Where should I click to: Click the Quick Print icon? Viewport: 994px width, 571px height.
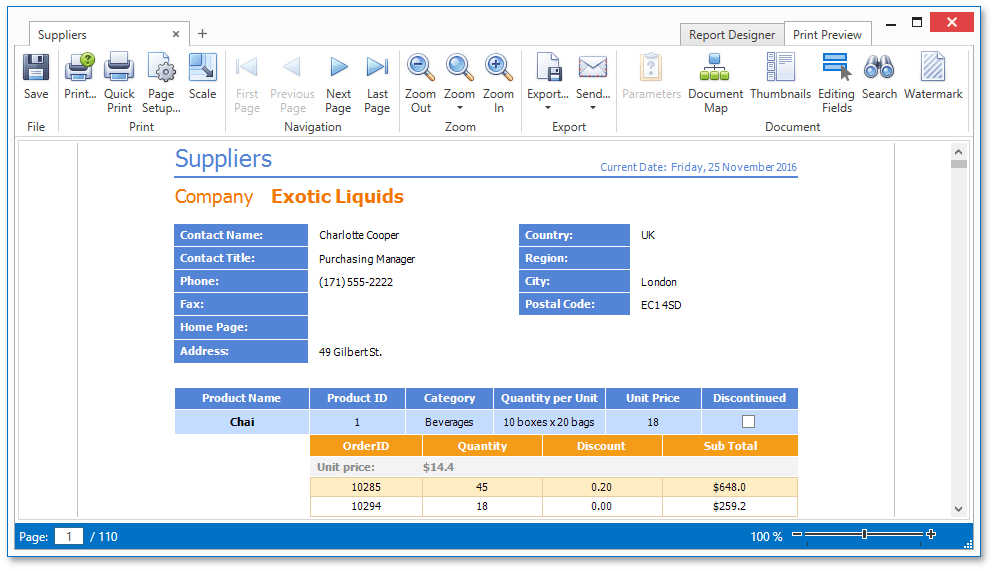pyautogui.click(x=119, y=68)
